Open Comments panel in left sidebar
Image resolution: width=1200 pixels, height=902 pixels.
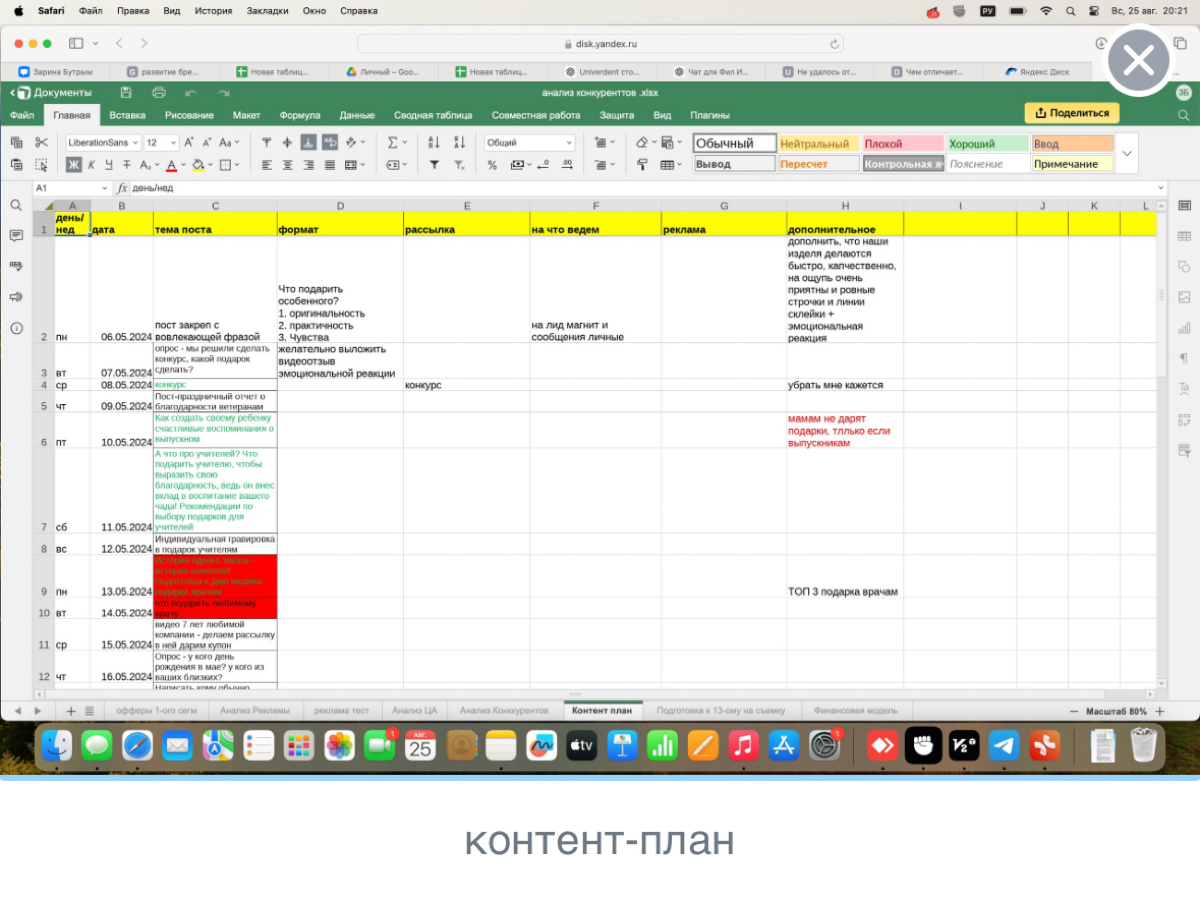16,236
